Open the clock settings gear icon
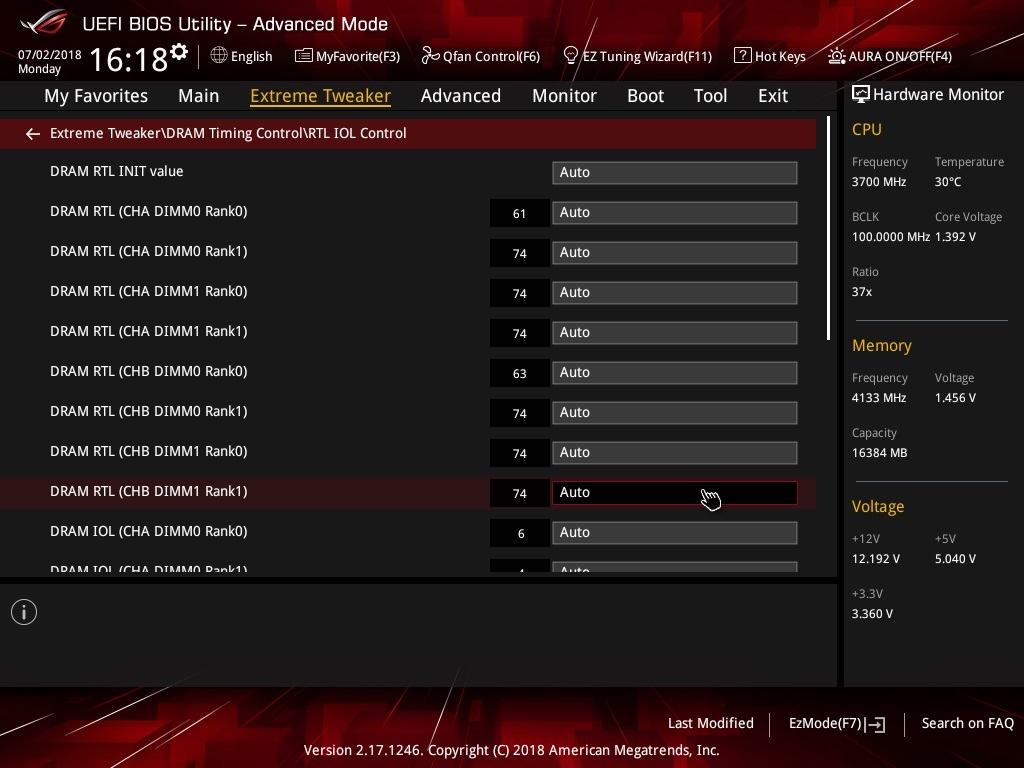 click(x=179, y=52)
